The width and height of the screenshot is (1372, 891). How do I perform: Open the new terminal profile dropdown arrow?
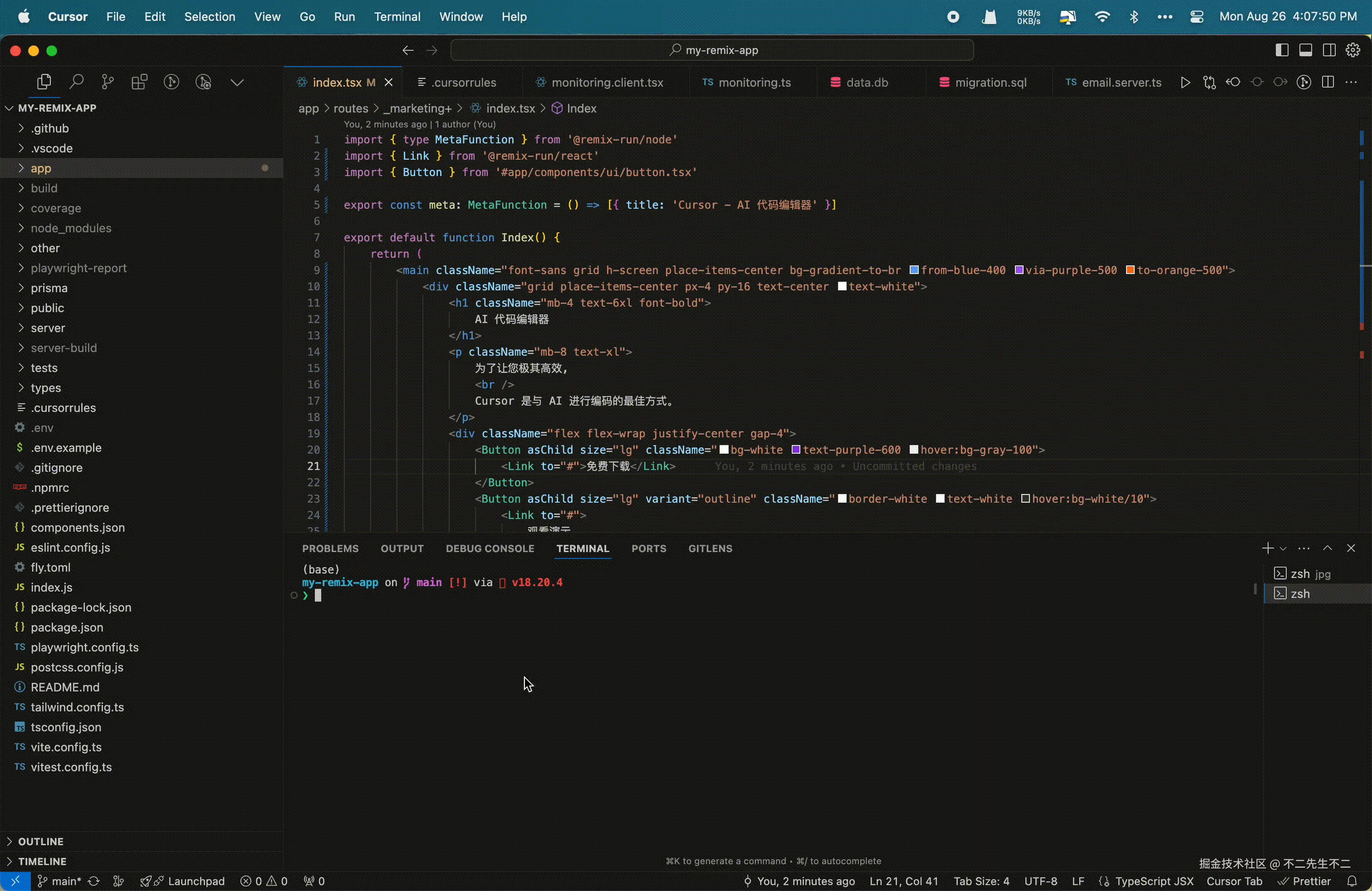(x=1283, y=548)
